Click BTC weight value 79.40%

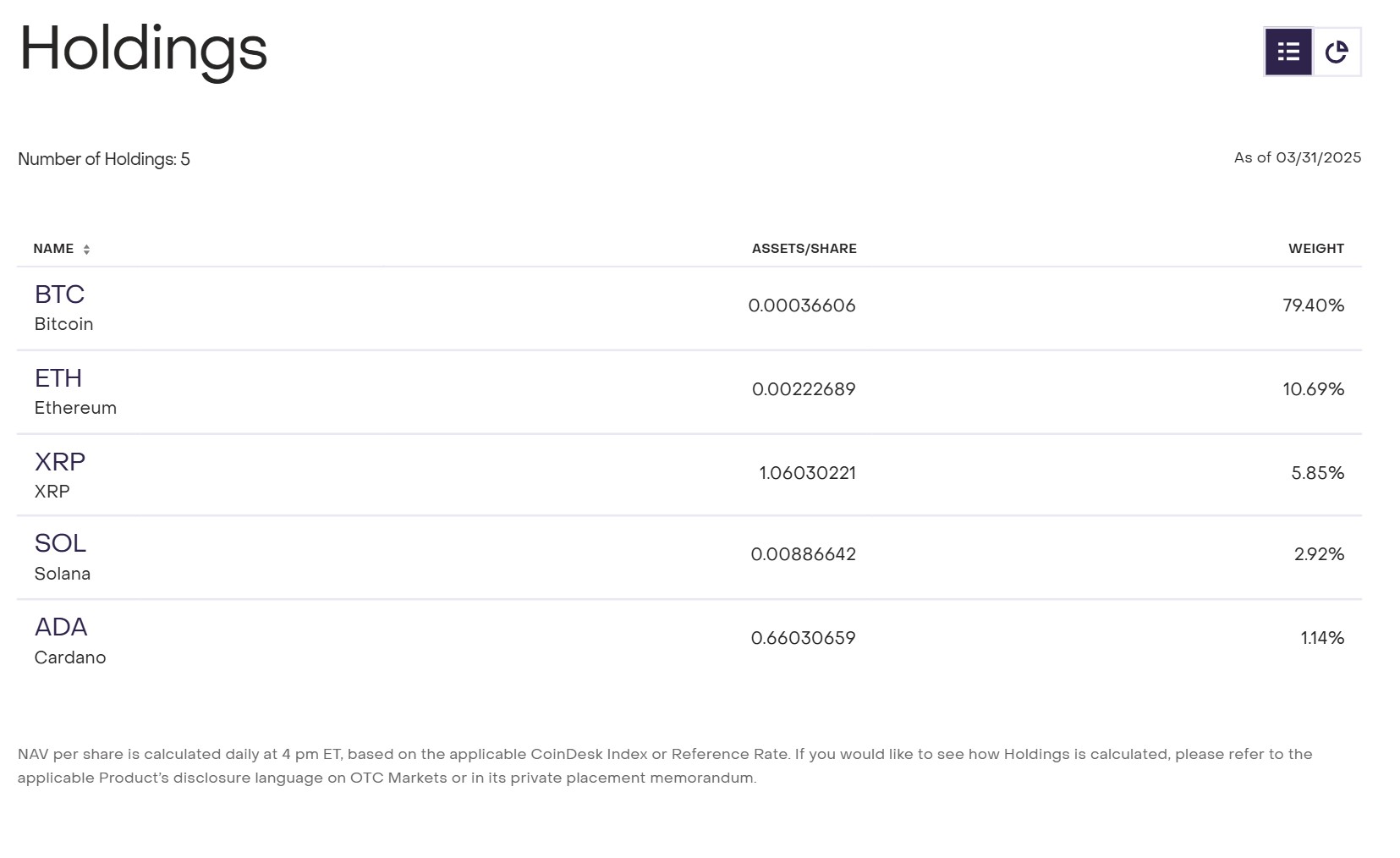pyautogui.click(x=1314, y=305)
